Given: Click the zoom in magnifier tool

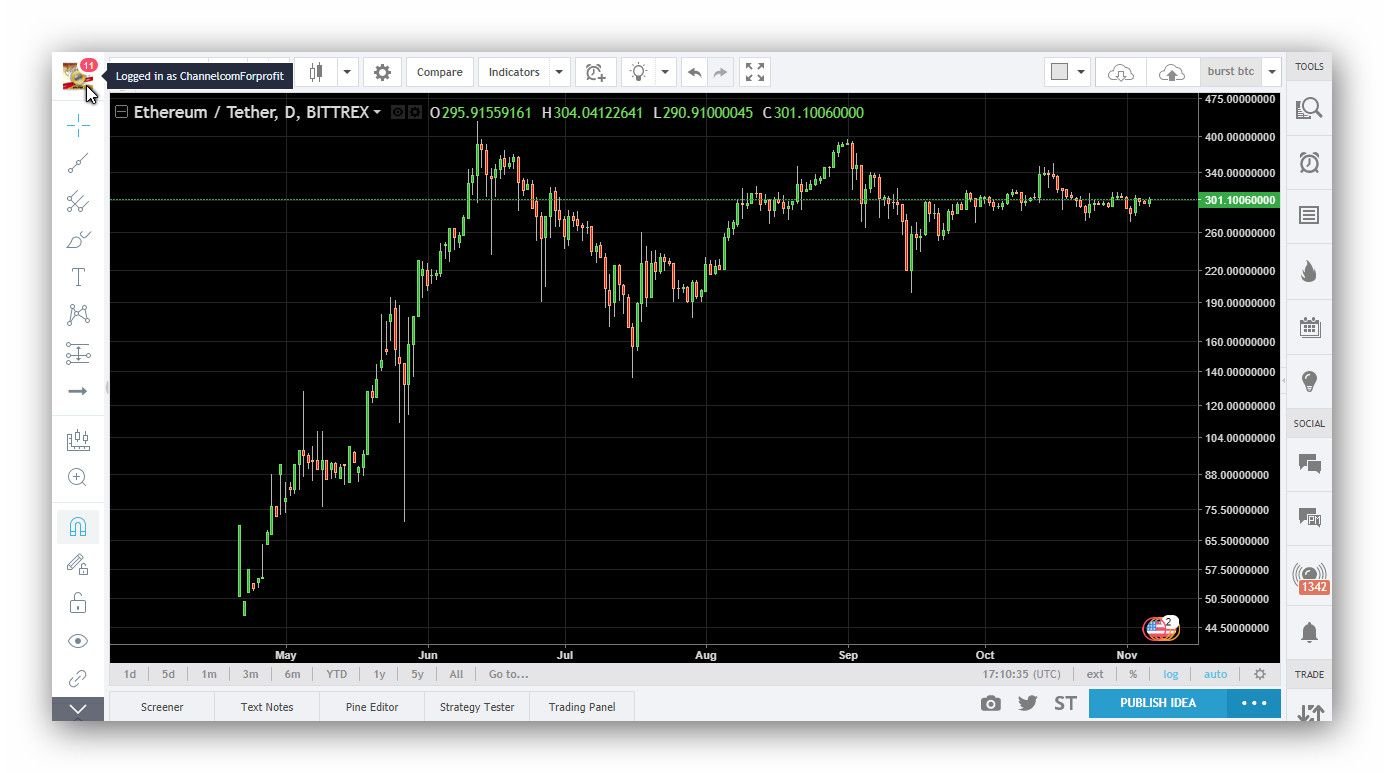Looking at the screenshot, I should click(x=78, y=478).
